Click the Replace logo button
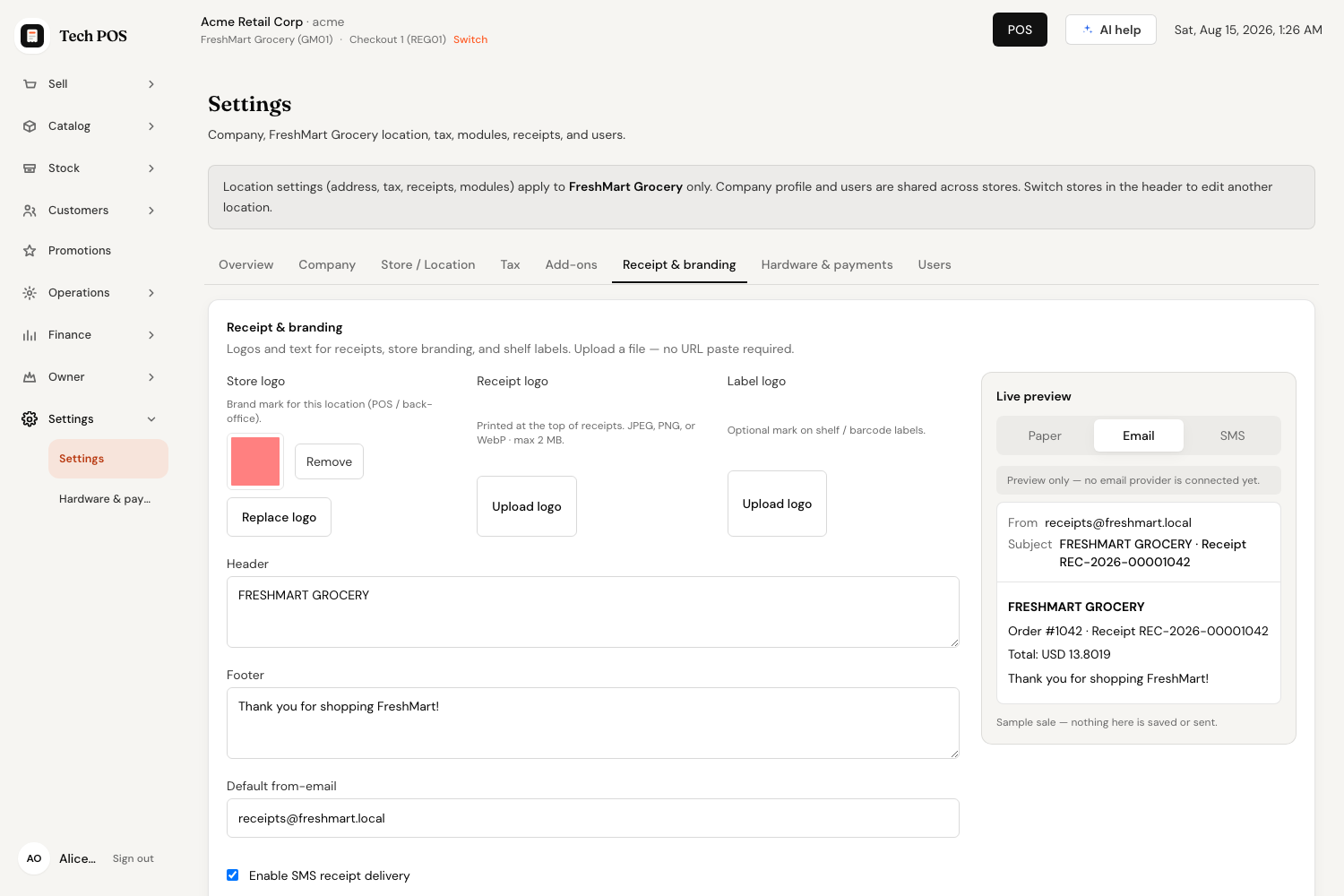Image resolution: width=1344 pixels, height=896 pixels. pyautogui.click(x=279, y=517)
